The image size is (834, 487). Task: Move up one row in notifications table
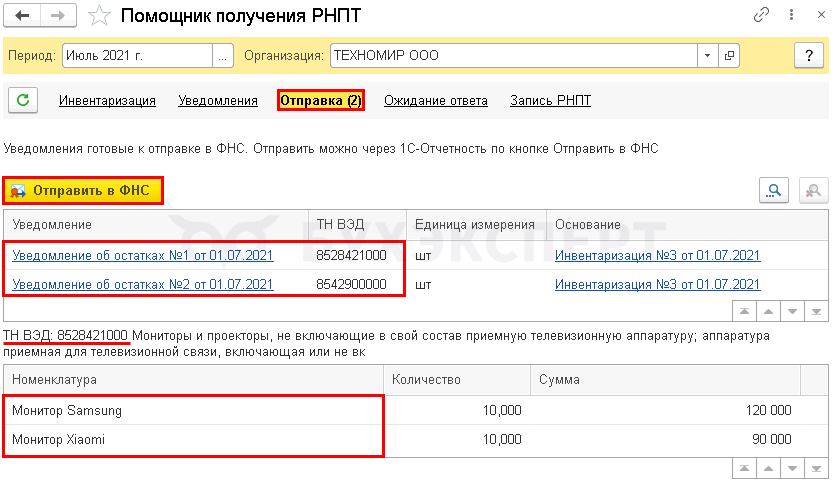[x=769, y=311]
